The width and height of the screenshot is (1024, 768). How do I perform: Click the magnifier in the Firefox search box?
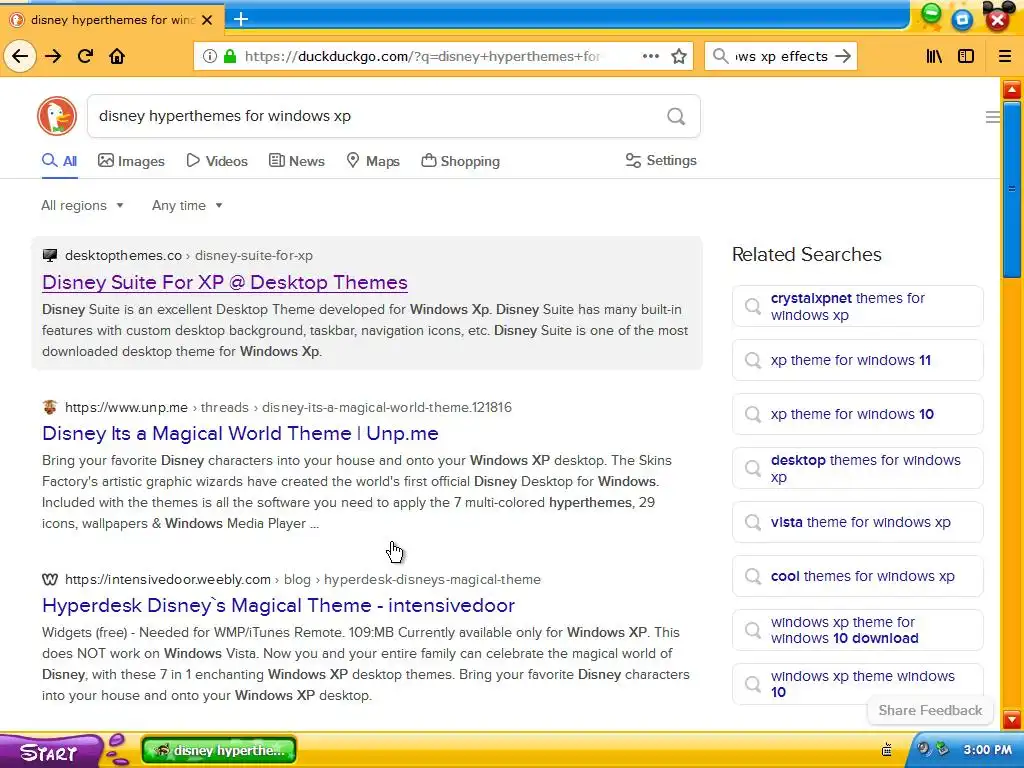tap(721, 56)
